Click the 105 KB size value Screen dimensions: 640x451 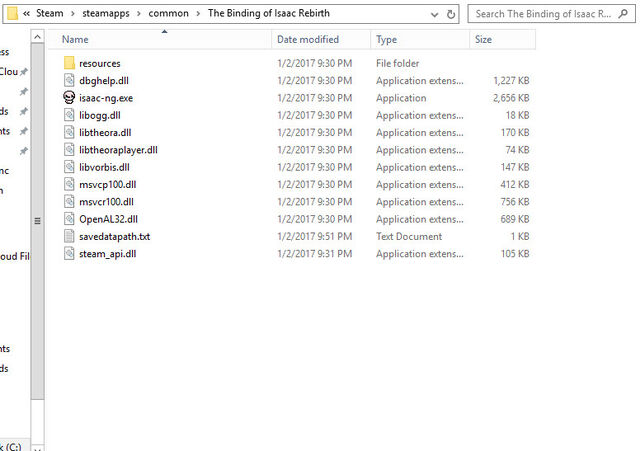(515, 254)
